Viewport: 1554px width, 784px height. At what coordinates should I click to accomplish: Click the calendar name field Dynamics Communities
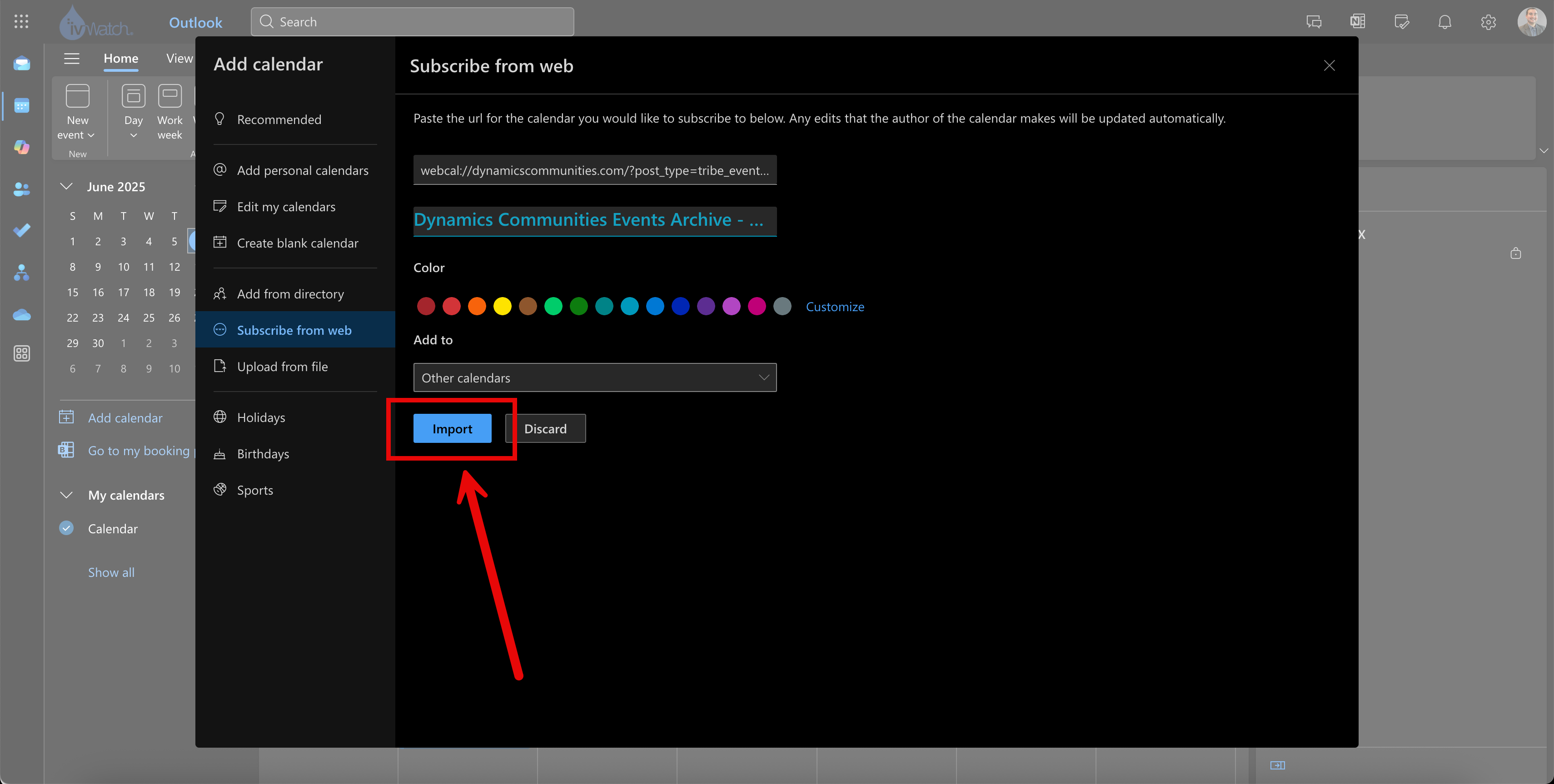595,221
